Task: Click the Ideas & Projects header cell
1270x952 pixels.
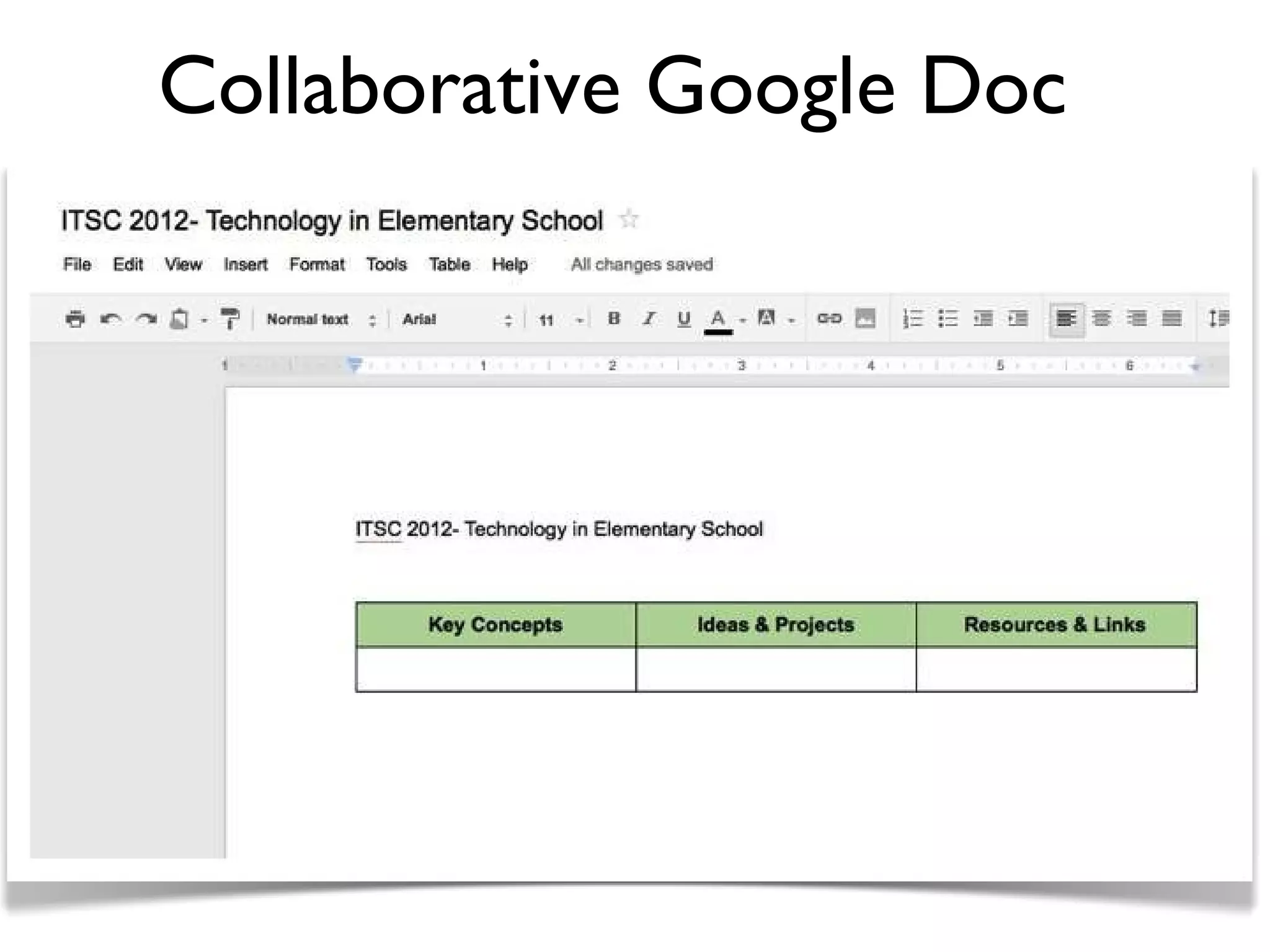Action: 776,625
